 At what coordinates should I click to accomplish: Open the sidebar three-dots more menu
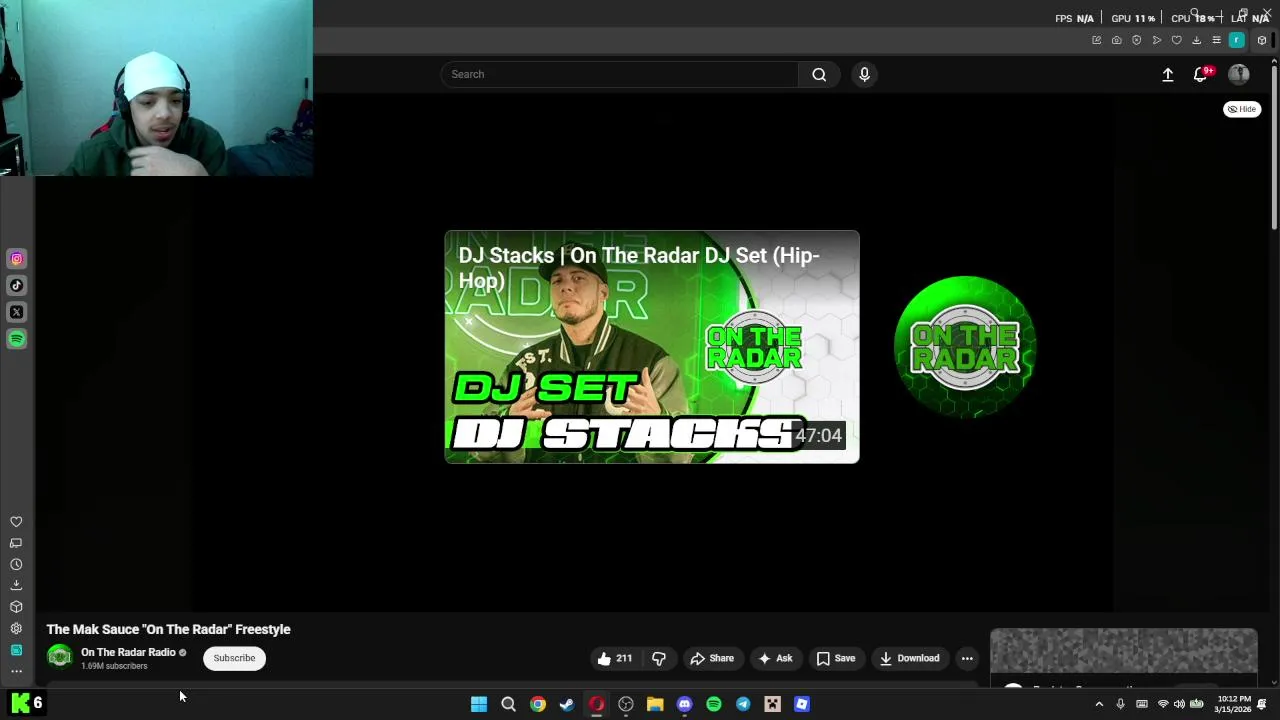(x=16, y=671)
